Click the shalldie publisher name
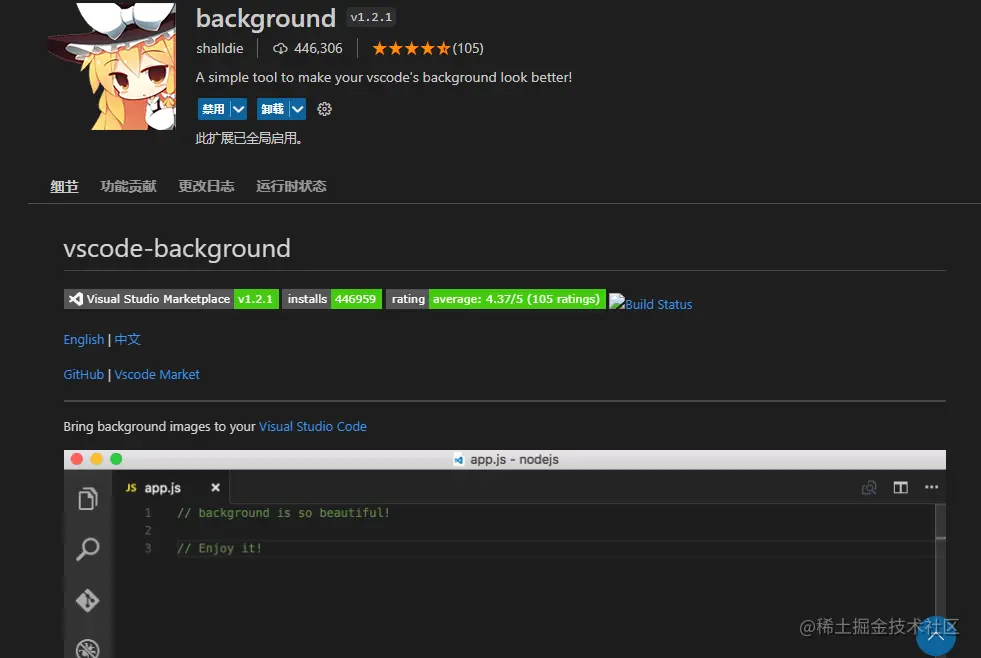The height and width of the screenshot is (658, 981). tap(220, 48)
